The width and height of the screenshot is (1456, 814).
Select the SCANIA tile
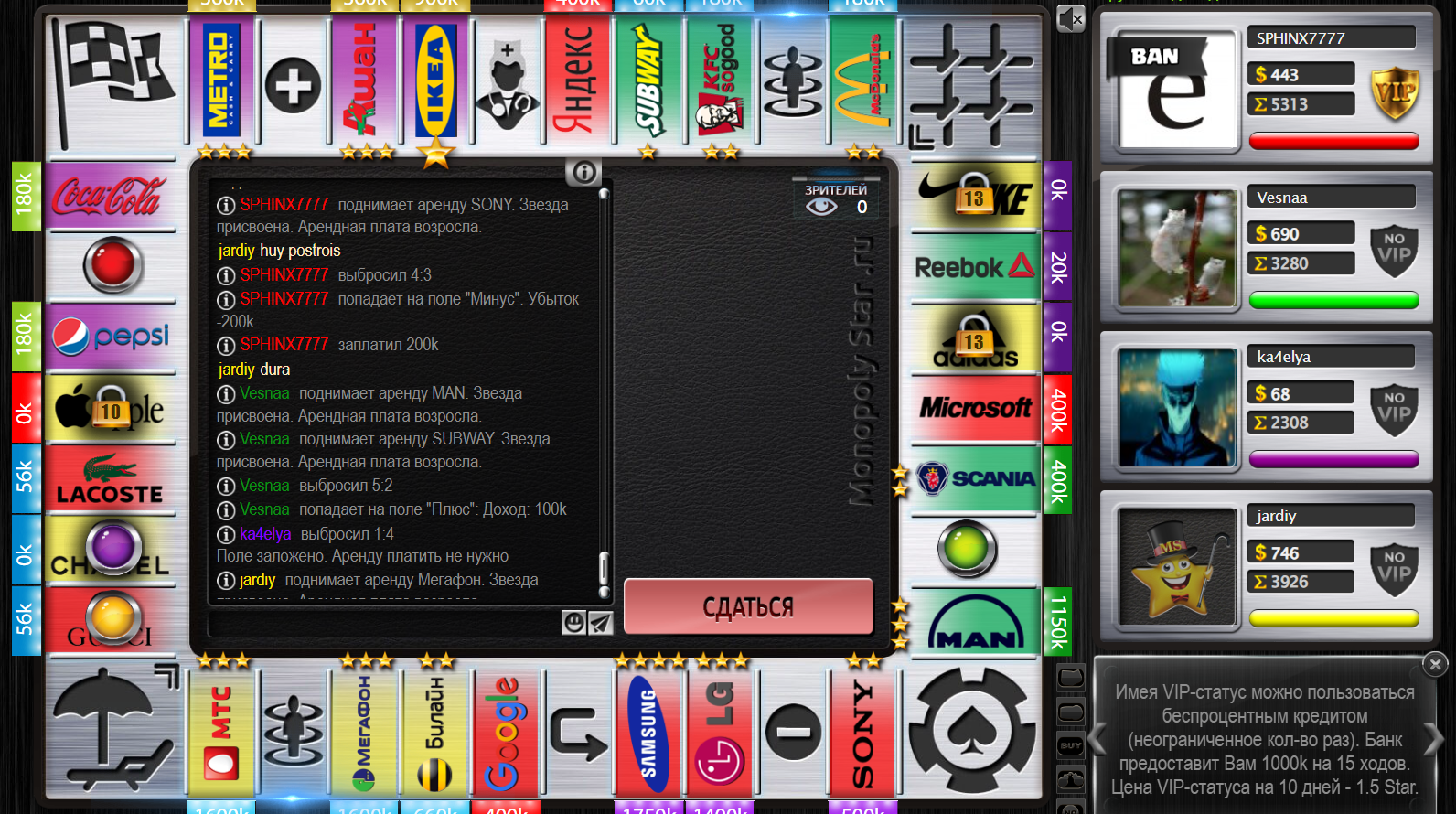coord(976,479)
